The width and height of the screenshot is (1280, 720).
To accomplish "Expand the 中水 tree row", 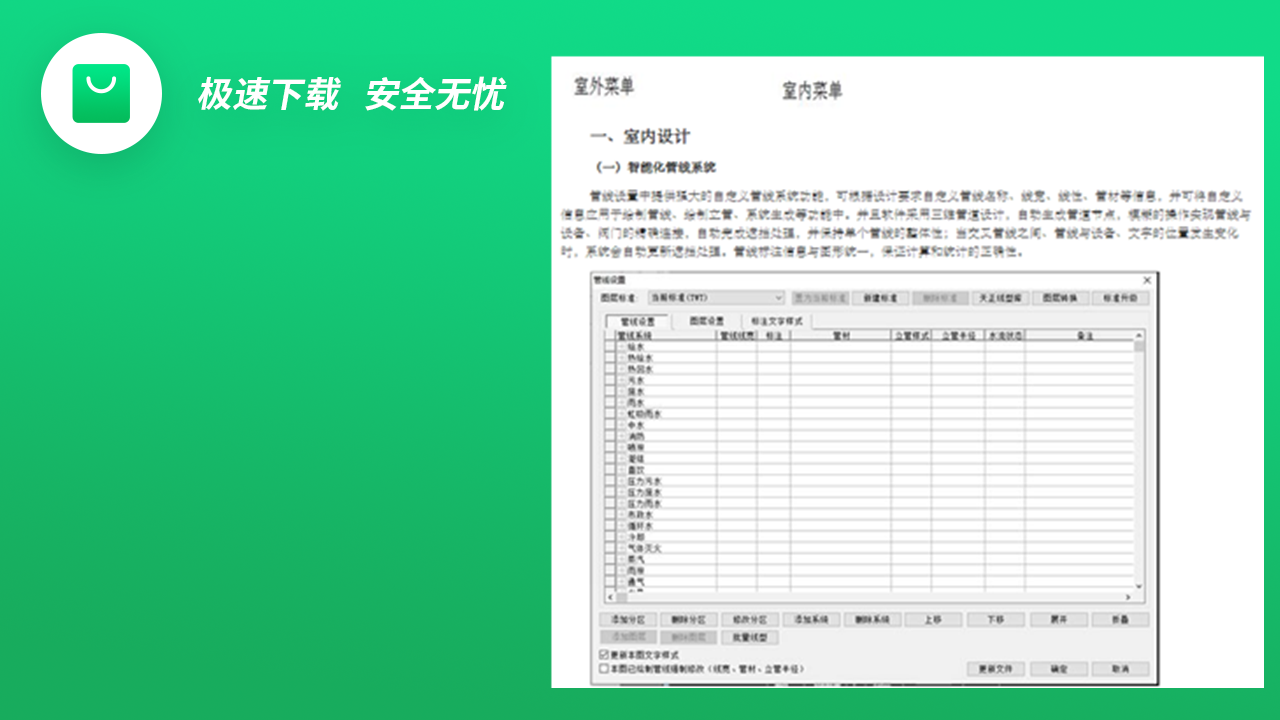I will [x=622, y=425].
